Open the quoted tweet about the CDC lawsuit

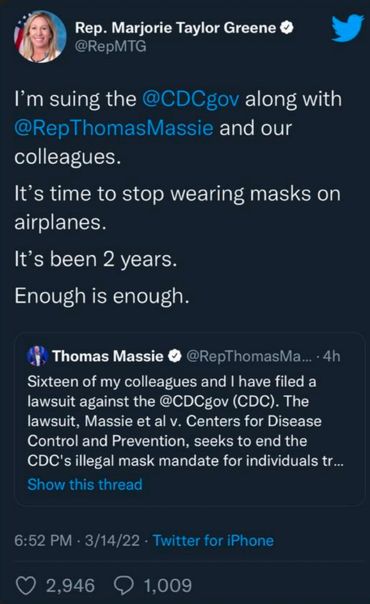tap(189, 419)
